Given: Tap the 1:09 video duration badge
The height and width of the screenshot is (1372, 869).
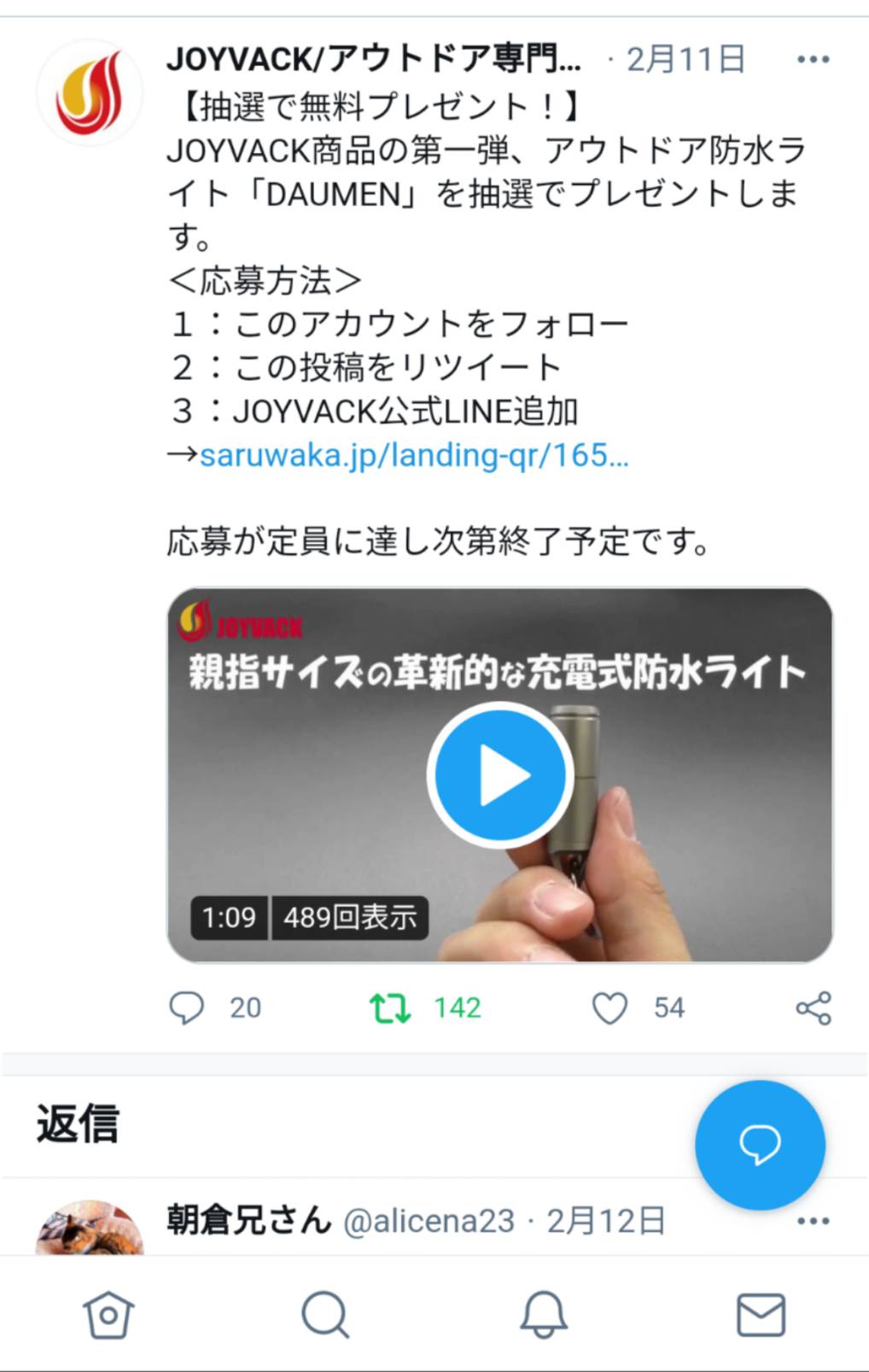Looking at the screenshot, I should (x=229, y=917).
